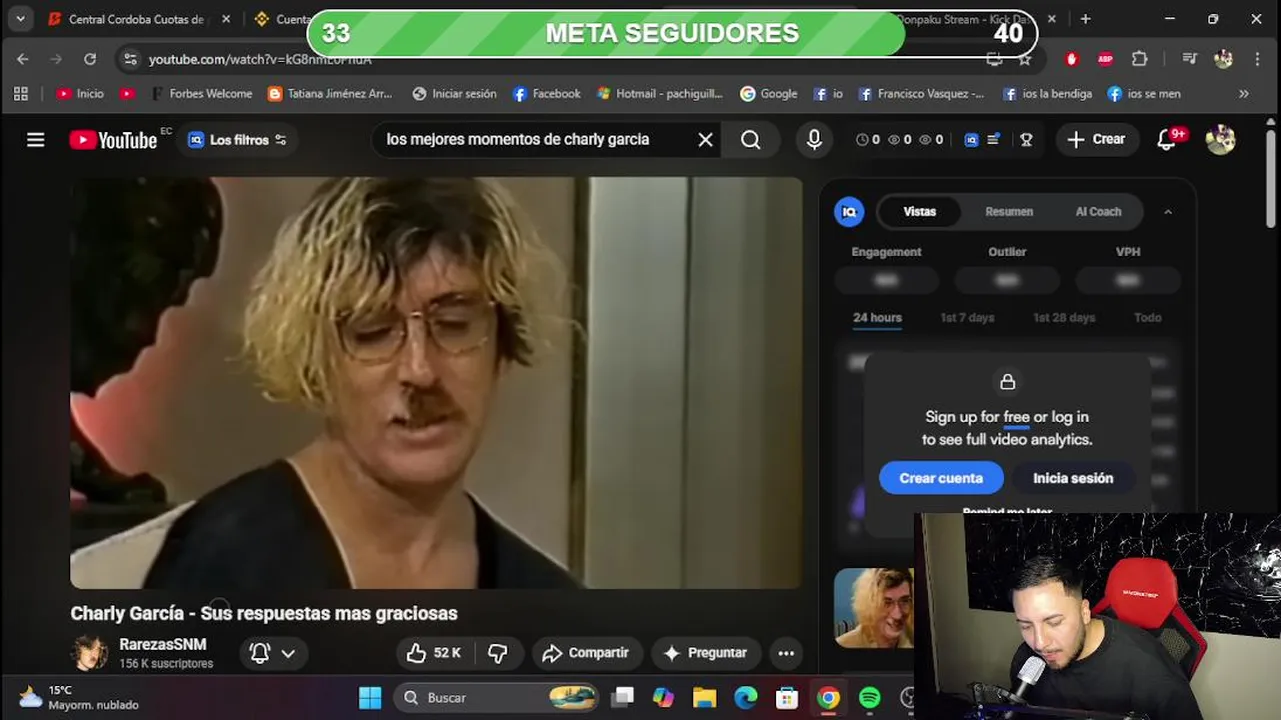The image size is (1281, 720).
Task: Click the Charly García video player
Action: coord(436,383)
